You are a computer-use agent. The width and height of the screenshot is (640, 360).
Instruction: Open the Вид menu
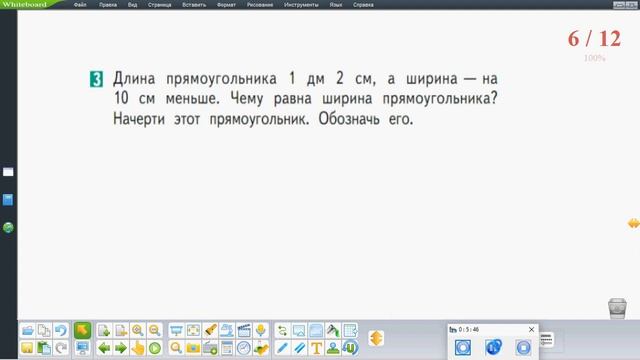(132, 5)
